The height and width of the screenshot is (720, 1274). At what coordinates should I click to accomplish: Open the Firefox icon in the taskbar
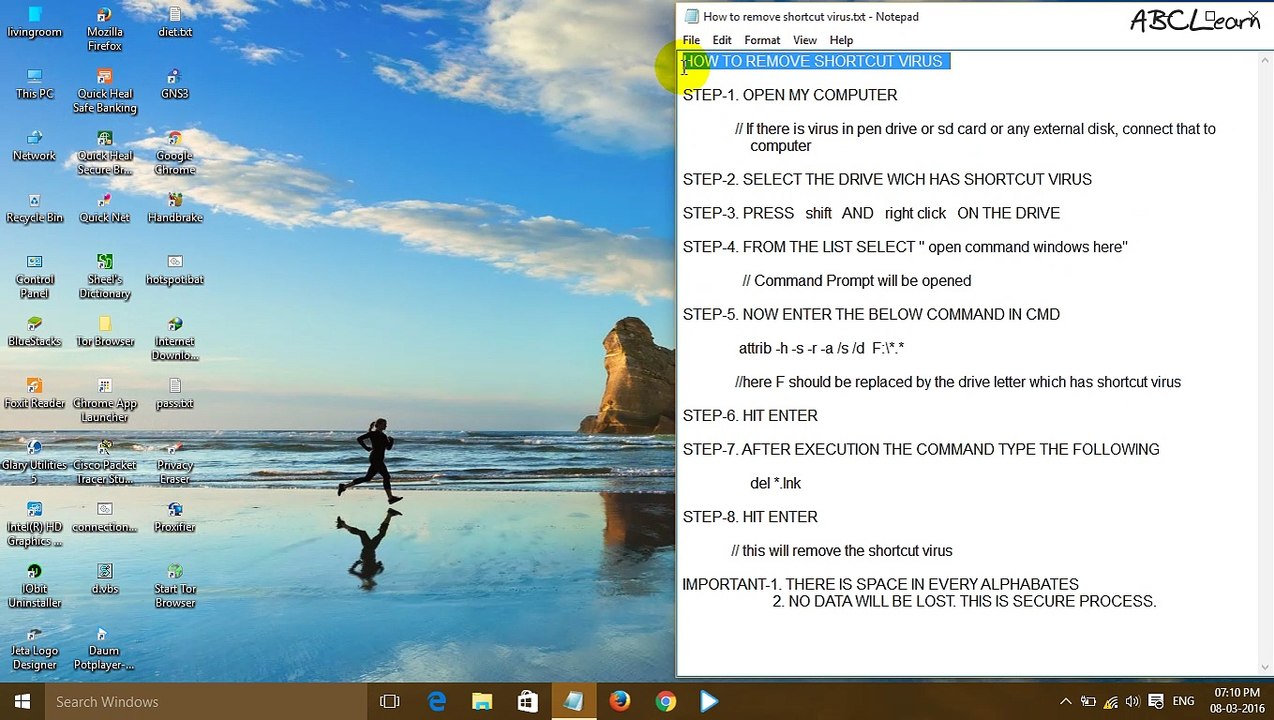619,702
